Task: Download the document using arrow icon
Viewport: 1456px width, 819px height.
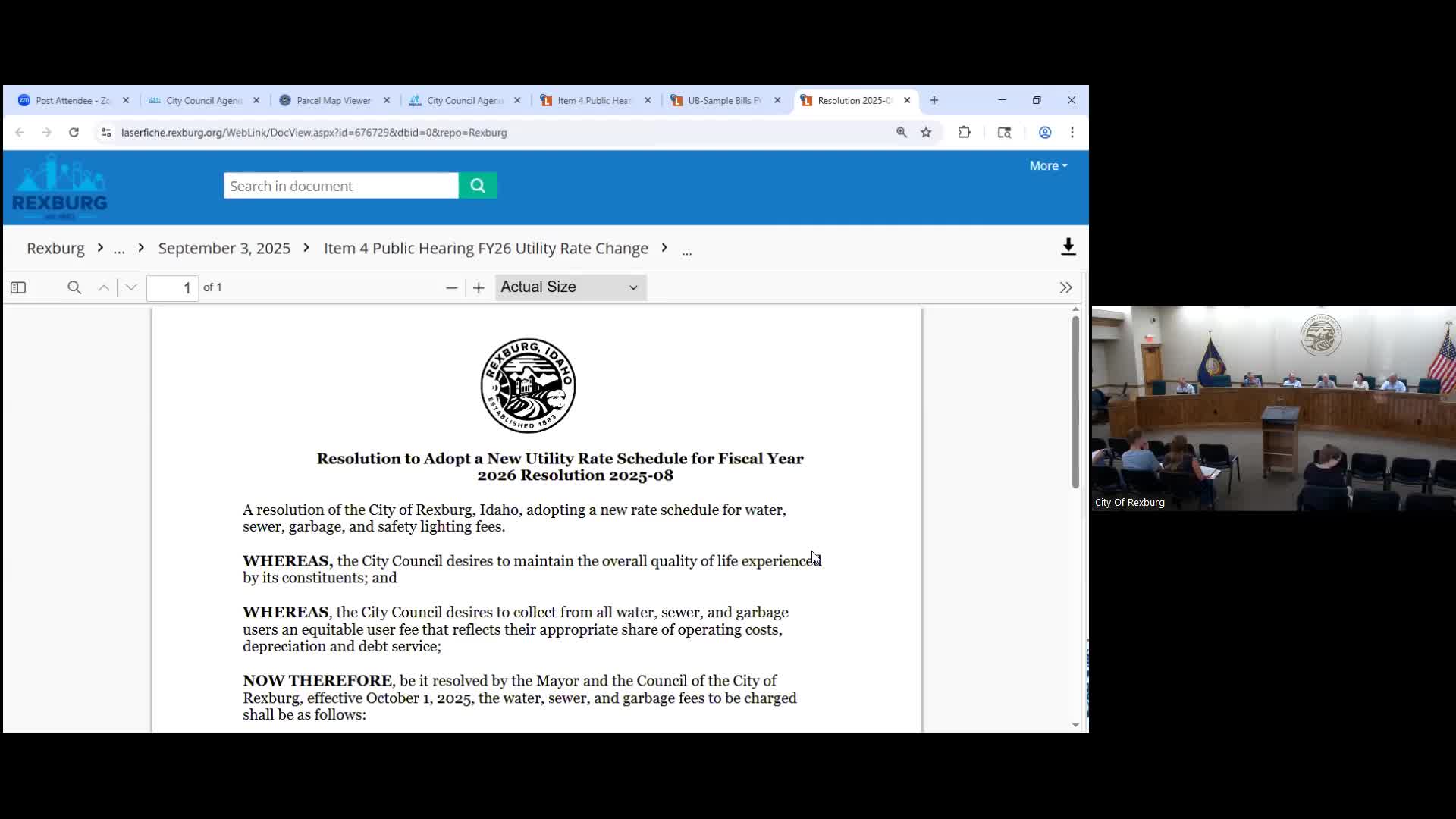Action: [1068, 247]
